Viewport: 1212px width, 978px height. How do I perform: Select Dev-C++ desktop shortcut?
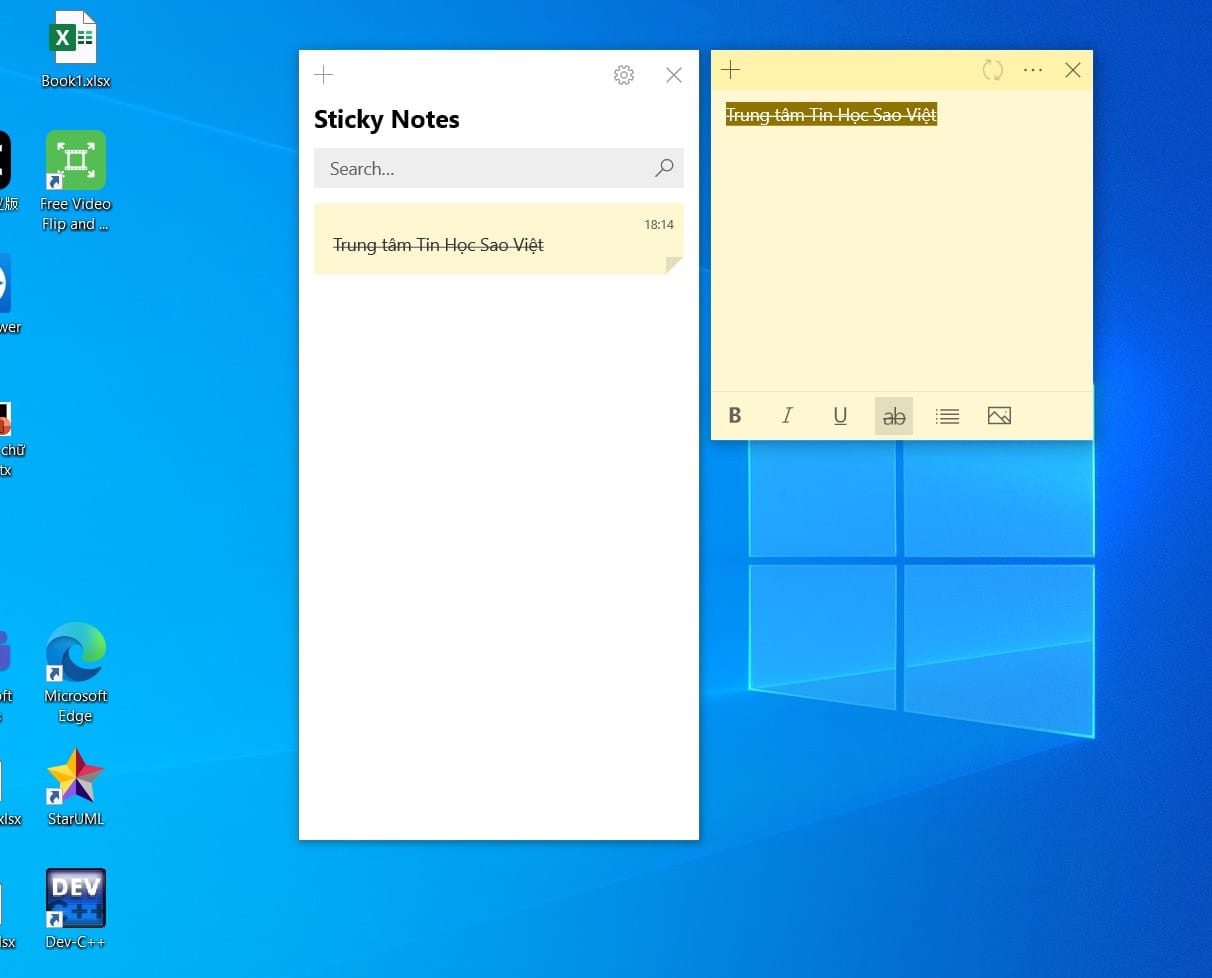75,909
